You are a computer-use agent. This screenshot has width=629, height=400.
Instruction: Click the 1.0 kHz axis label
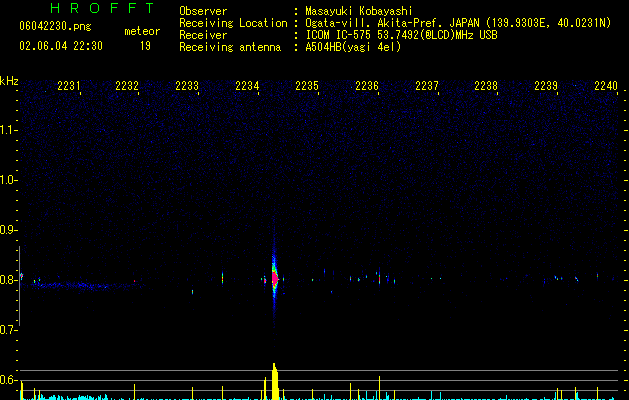pyautogui.click(x=8, y=180)
